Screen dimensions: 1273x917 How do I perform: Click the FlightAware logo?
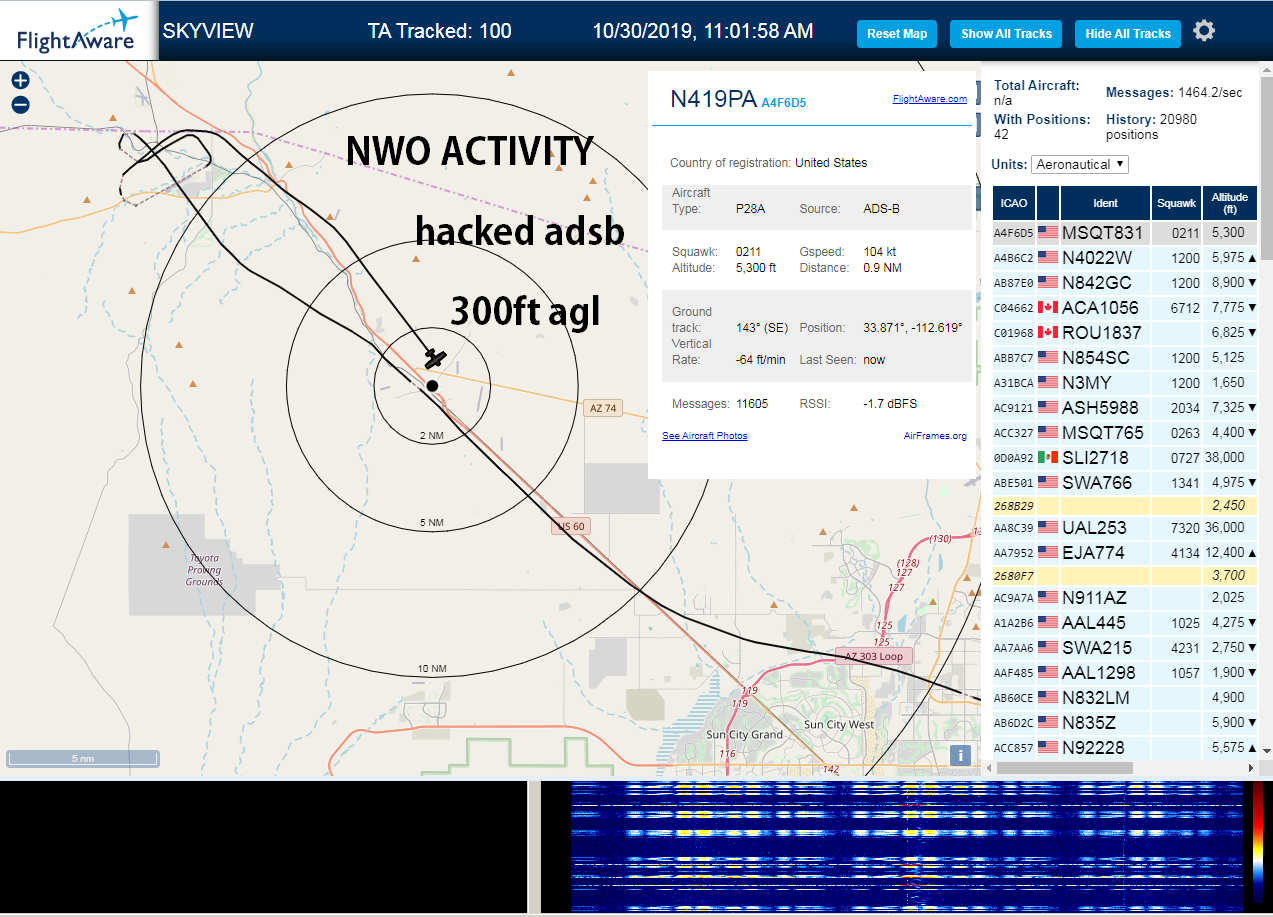coord(78,31)
